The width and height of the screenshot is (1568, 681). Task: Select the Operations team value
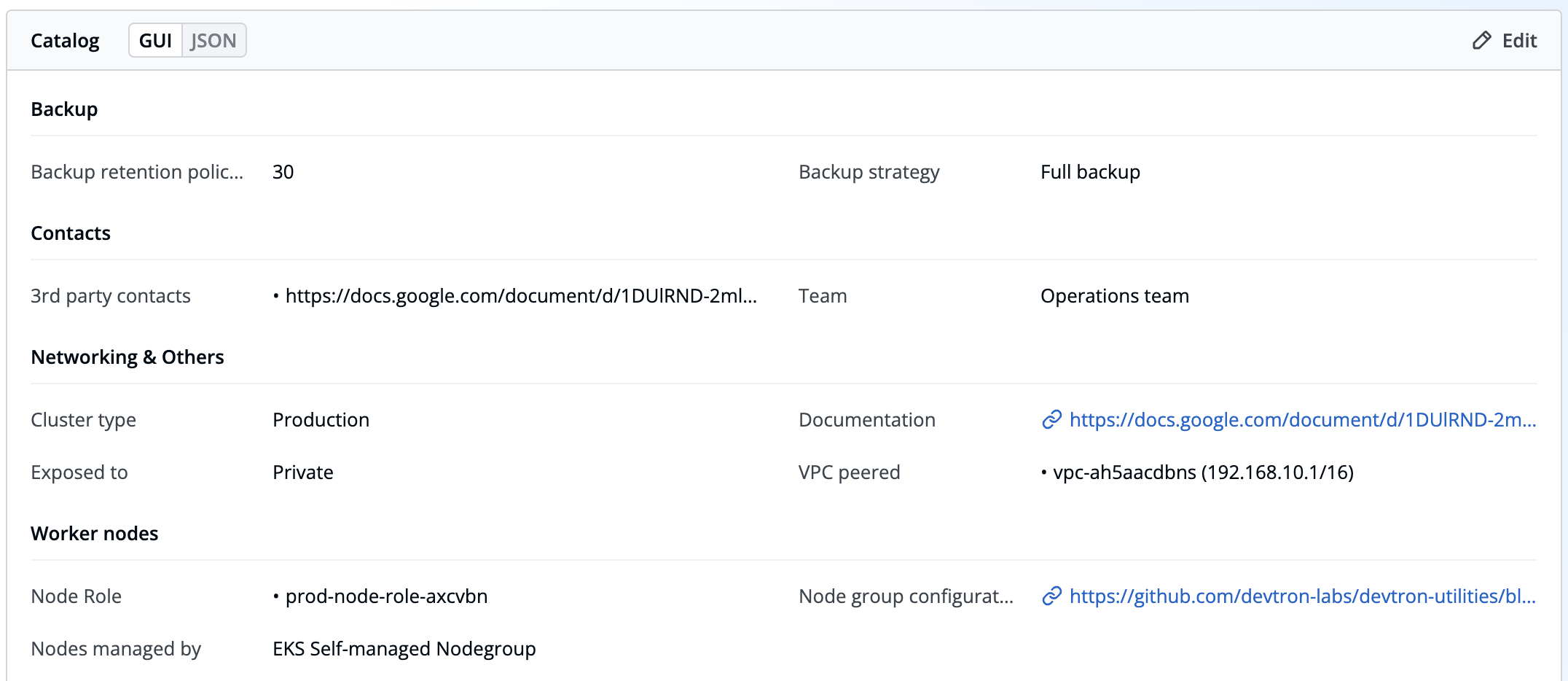(1115, 296)
